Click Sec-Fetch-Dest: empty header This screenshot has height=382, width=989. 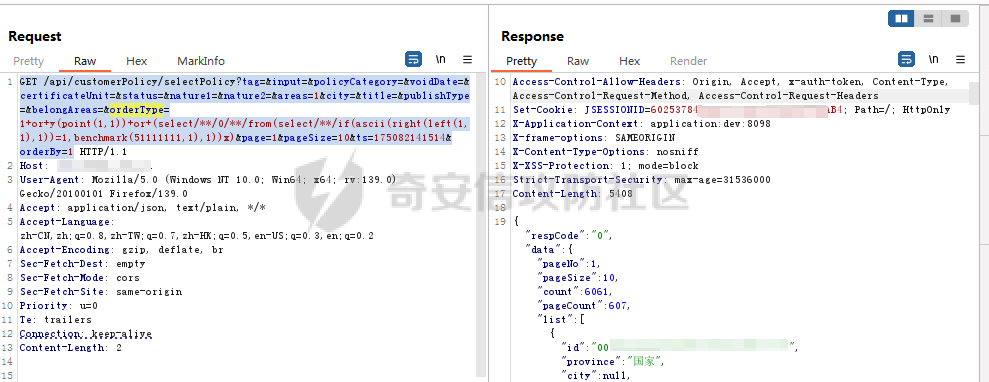pyautogui.click(x=82, y=263)
